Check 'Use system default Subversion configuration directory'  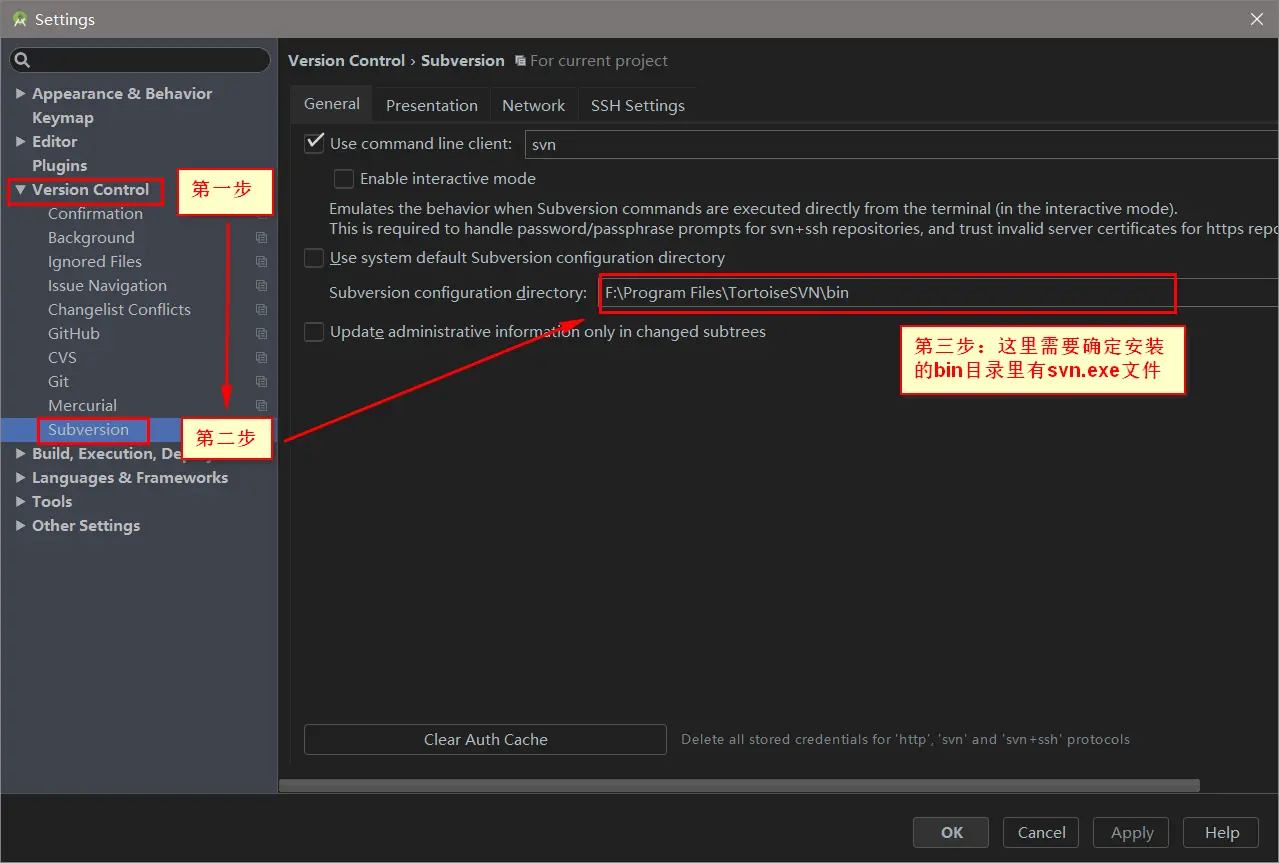pos(314,258)
